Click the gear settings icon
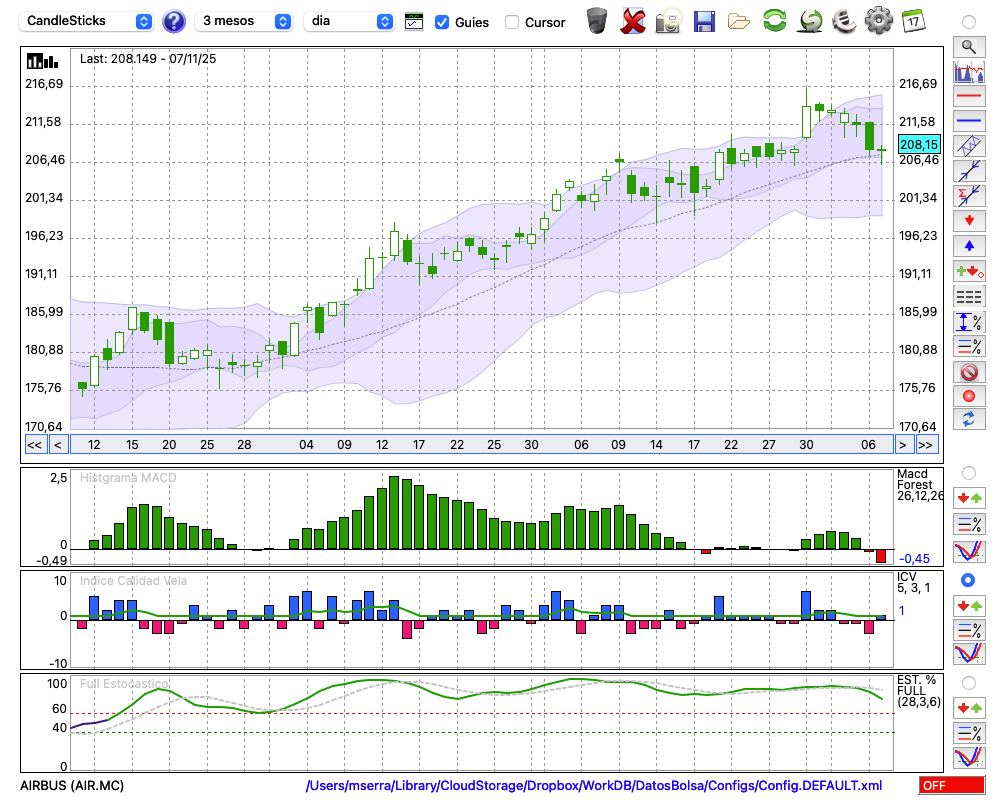Viewport: 1000px width, 800px height. 878,20
